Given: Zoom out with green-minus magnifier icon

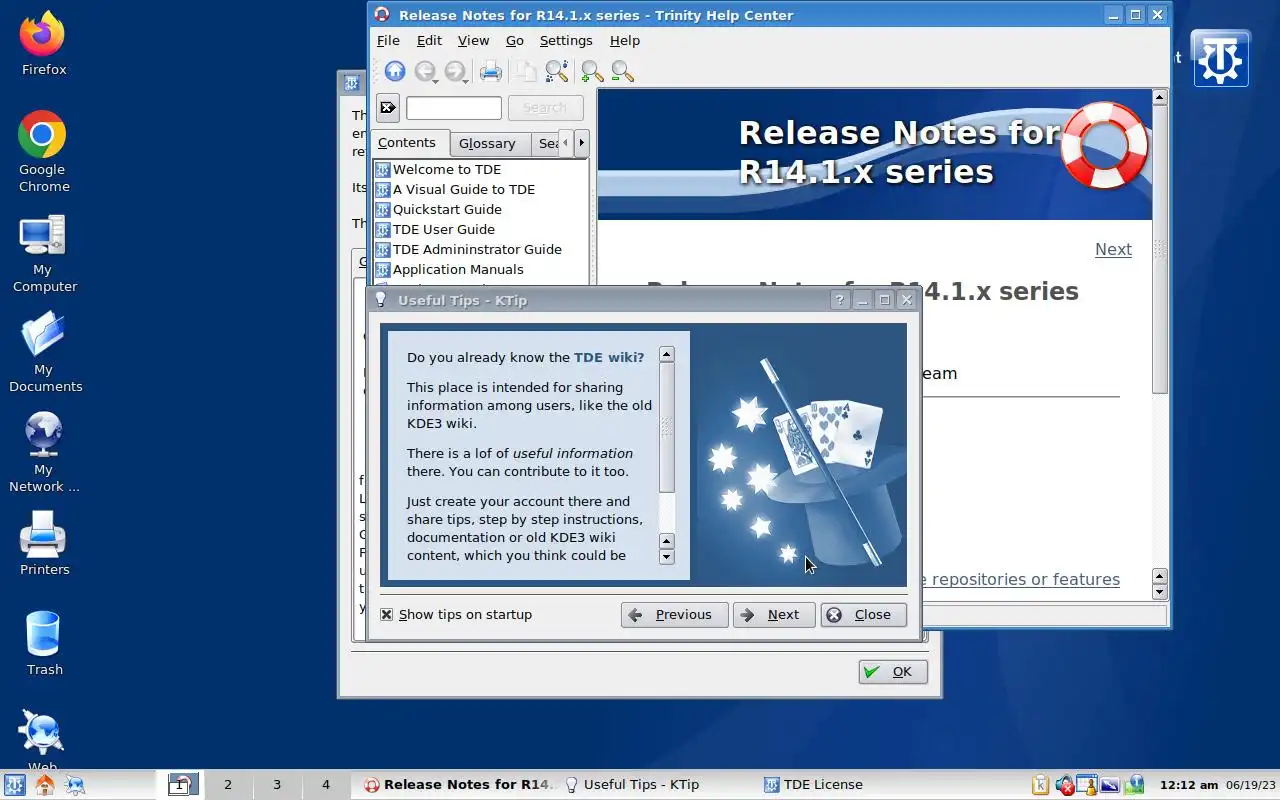Looking at the screenshot, I should click(622, 71).
